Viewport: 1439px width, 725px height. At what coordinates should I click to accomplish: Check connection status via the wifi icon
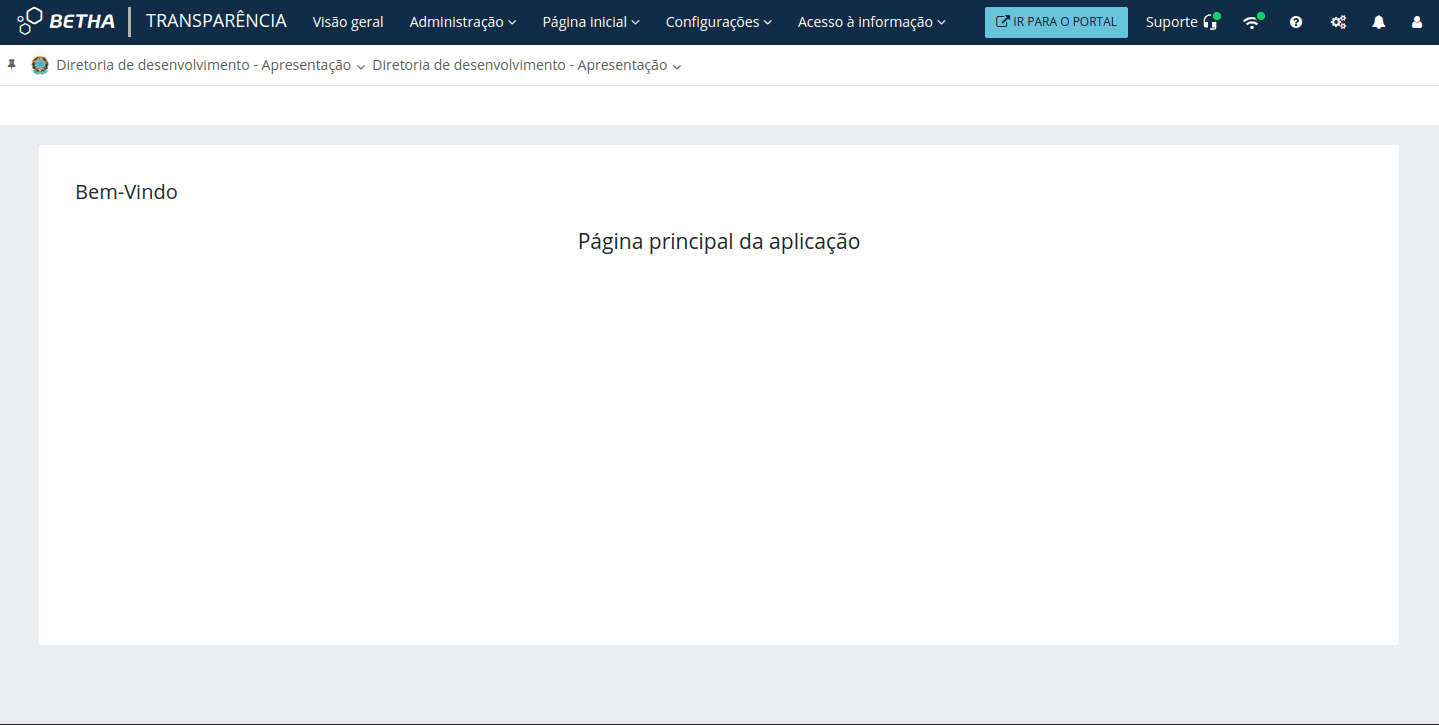coord(1252,21)
